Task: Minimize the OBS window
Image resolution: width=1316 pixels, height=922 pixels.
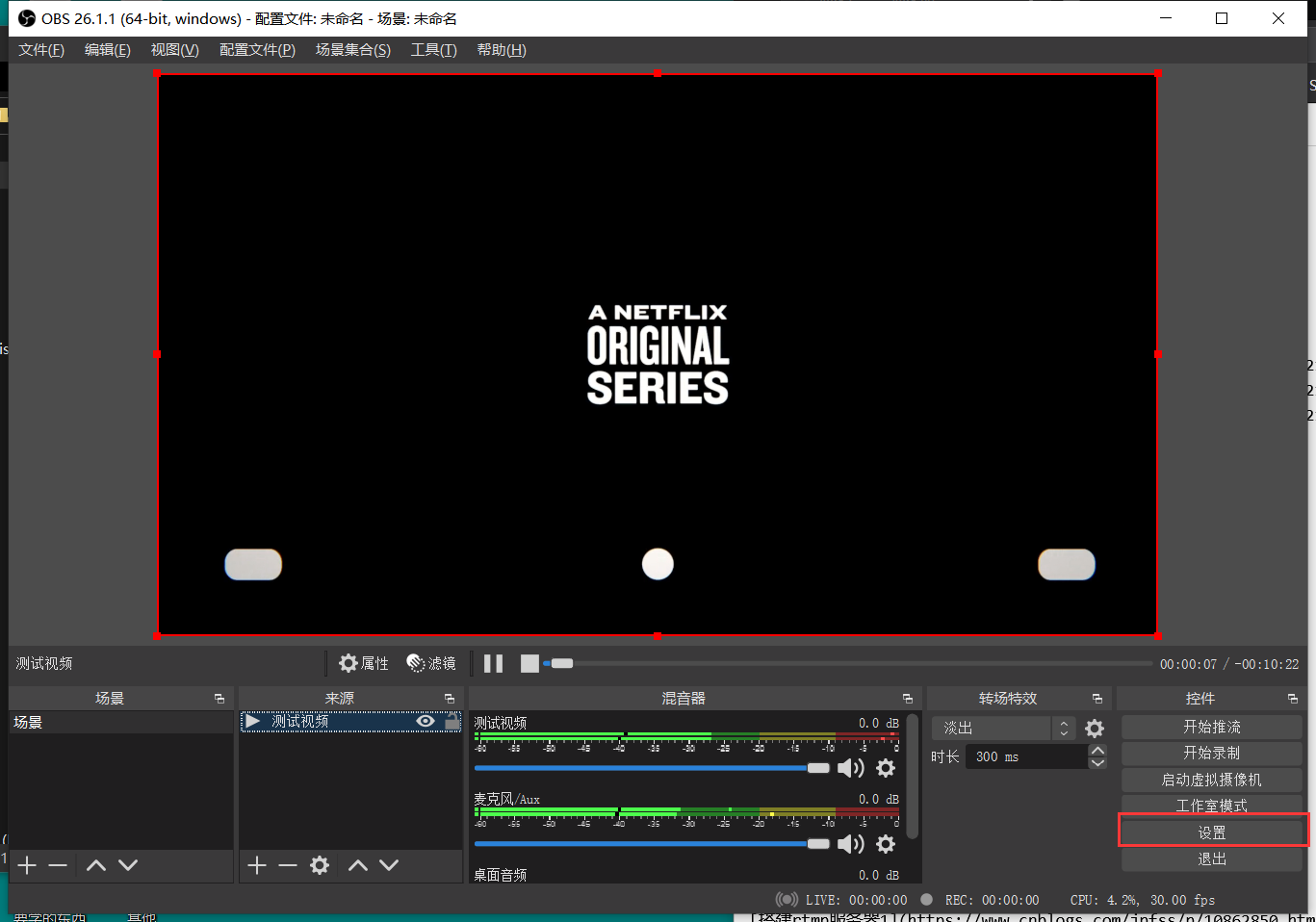Action: tap(1166, 18)
